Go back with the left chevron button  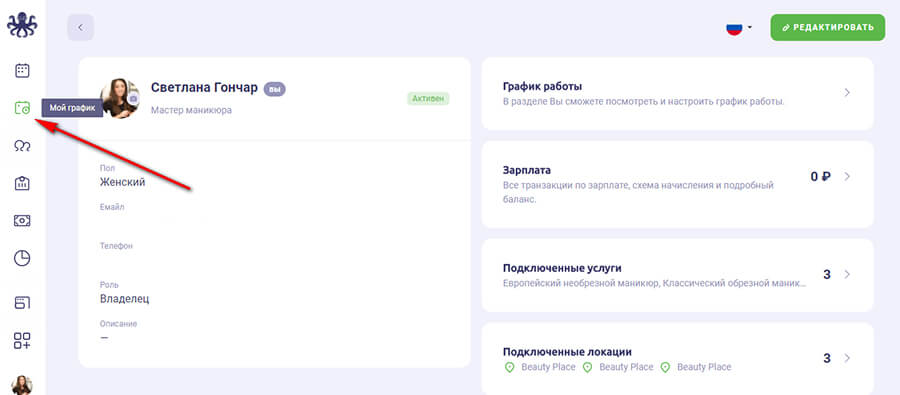coord(80,27)
